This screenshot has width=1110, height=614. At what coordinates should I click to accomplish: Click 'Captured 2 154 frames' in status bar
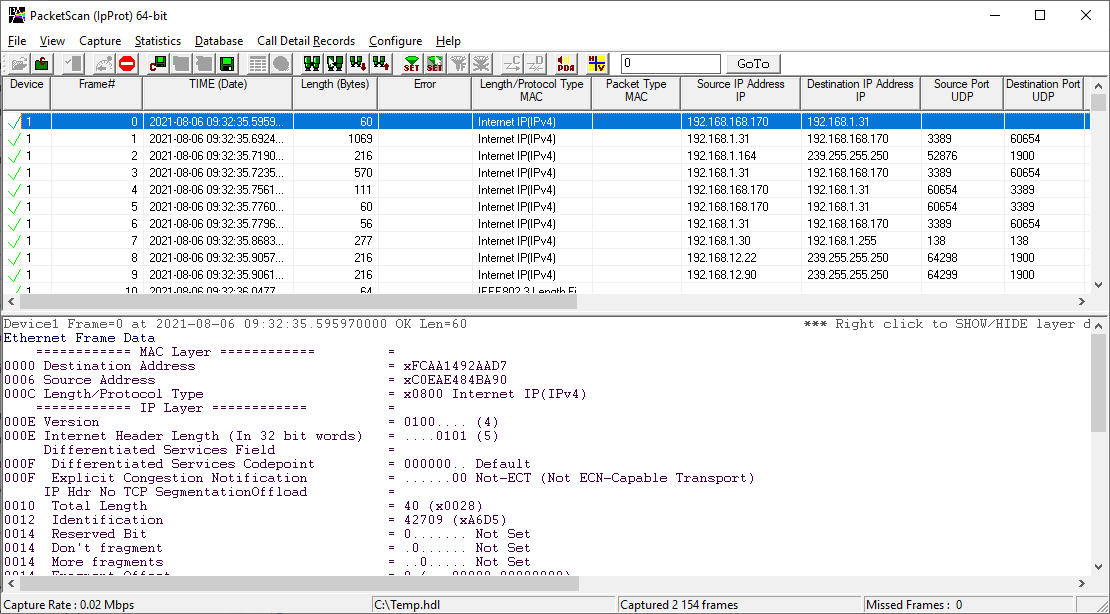[679, 605]
